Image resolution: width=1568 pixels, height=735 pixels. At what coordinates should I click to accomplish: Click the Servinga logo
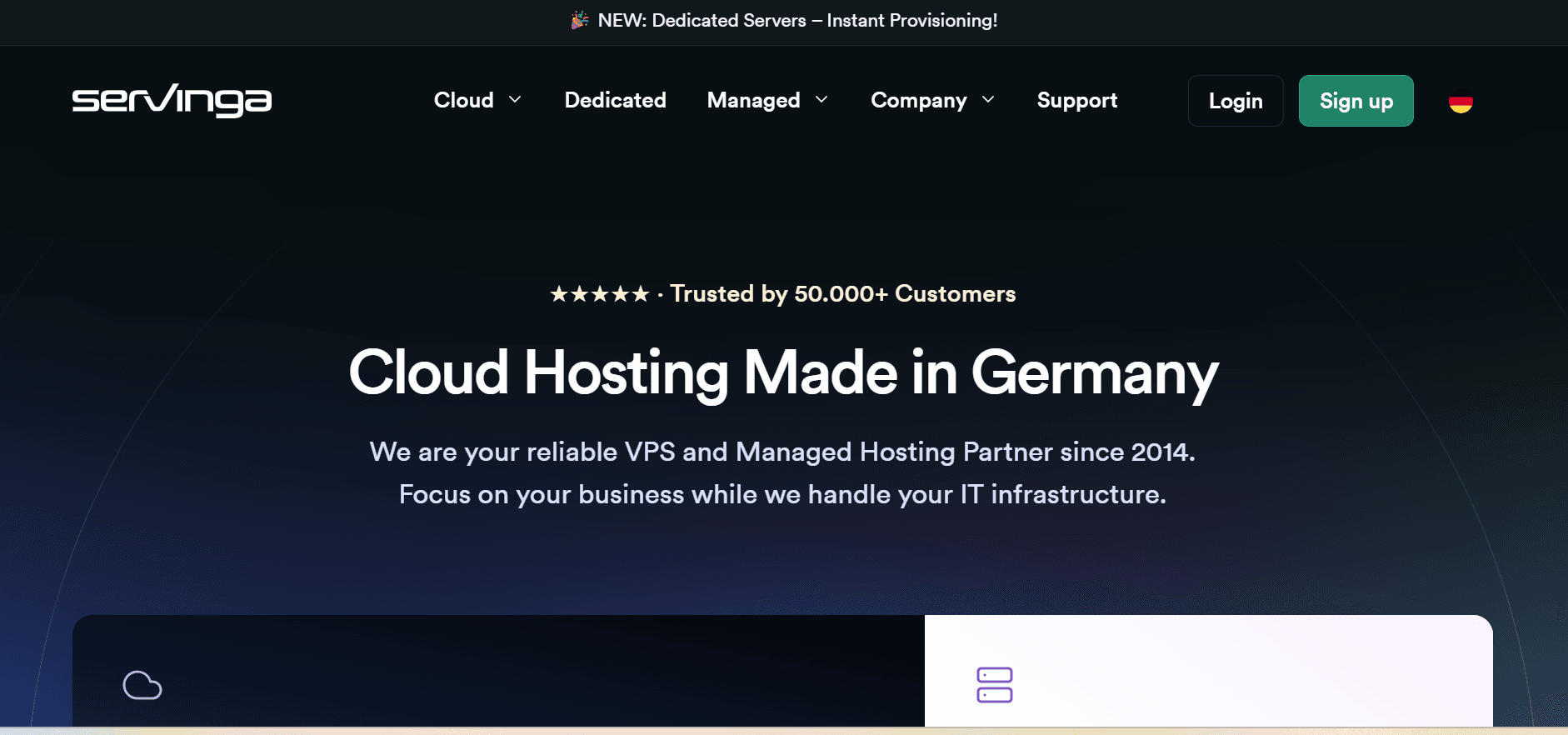point(172,101)
